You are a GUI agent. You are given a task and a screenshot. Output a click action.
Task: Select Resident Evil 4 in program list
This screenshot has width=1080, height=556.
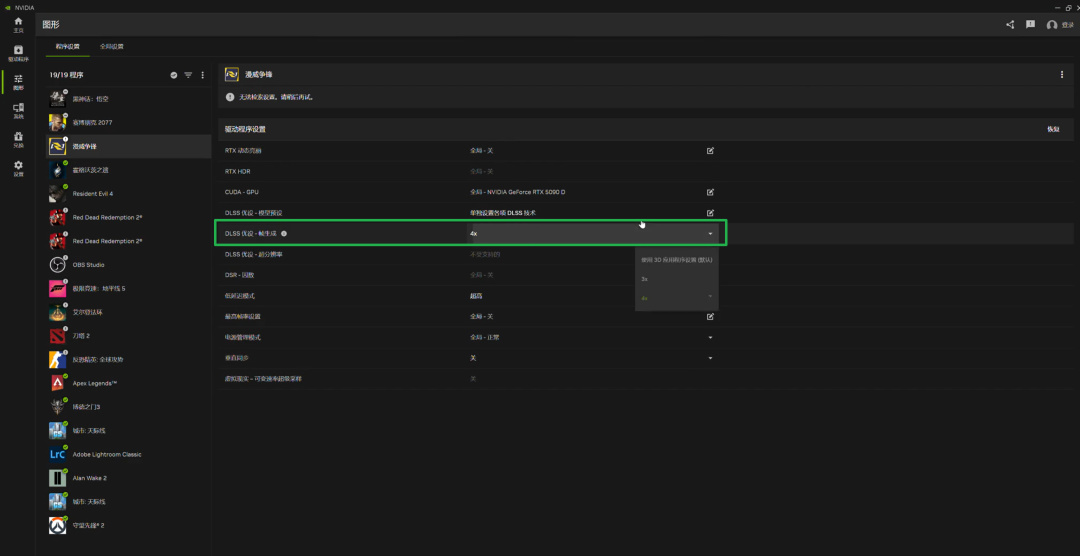[x=93, y=194]
